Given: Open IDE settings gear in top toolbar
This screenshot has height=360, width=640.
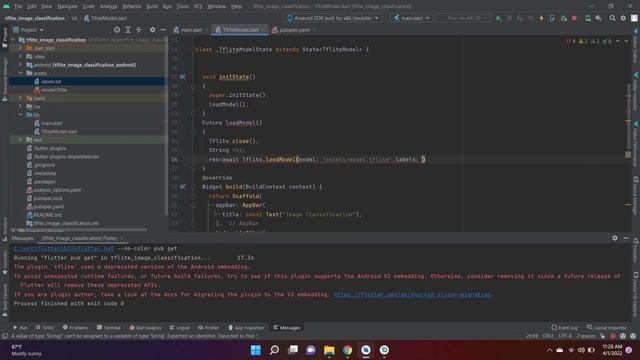Looking at the screenshot, I should pyautogui.click(x=623, y=18).
